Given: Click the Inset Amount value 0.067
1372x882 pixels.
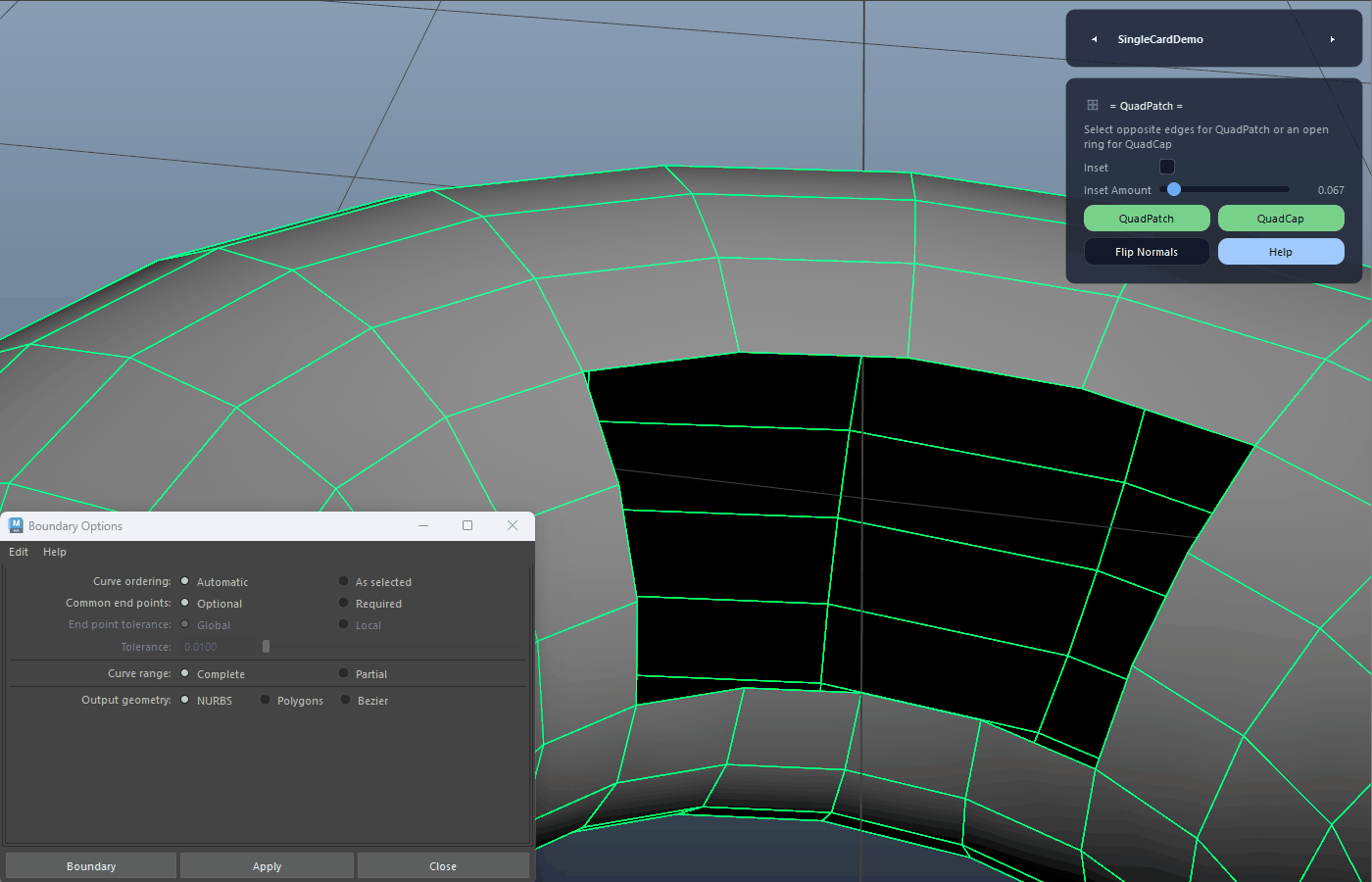Looking at the screenshot, I should pos(1331,190).
